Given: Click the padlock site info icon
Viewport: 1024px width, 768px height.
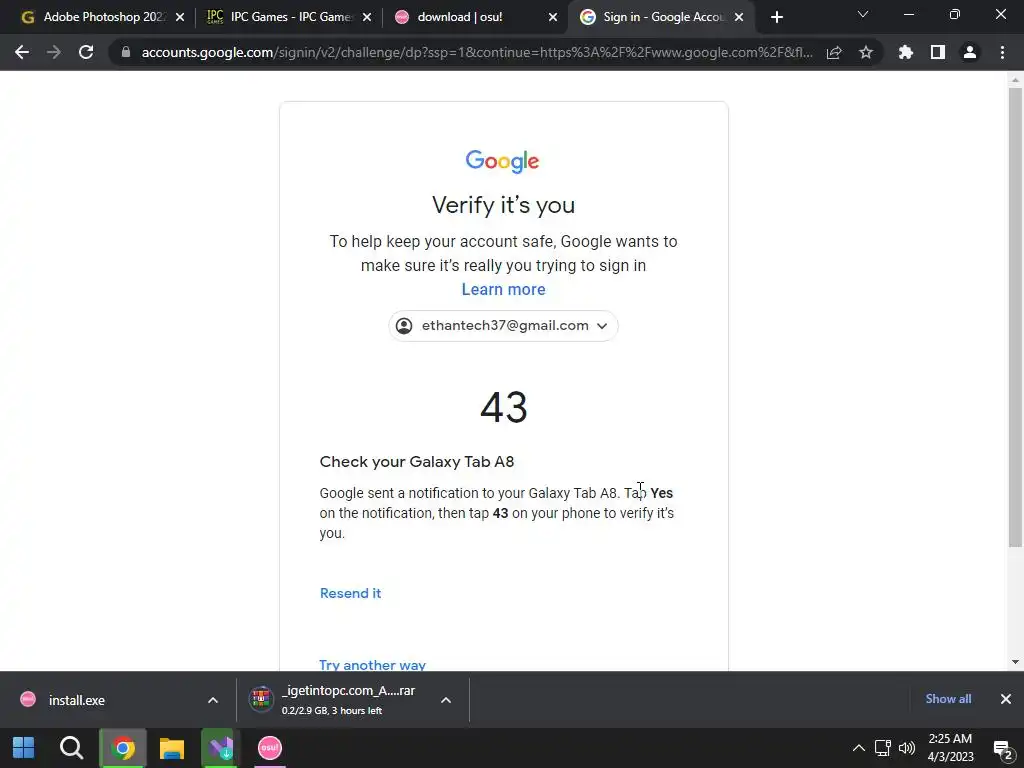Looking at the screenshot, I should (x=126, y=52).
